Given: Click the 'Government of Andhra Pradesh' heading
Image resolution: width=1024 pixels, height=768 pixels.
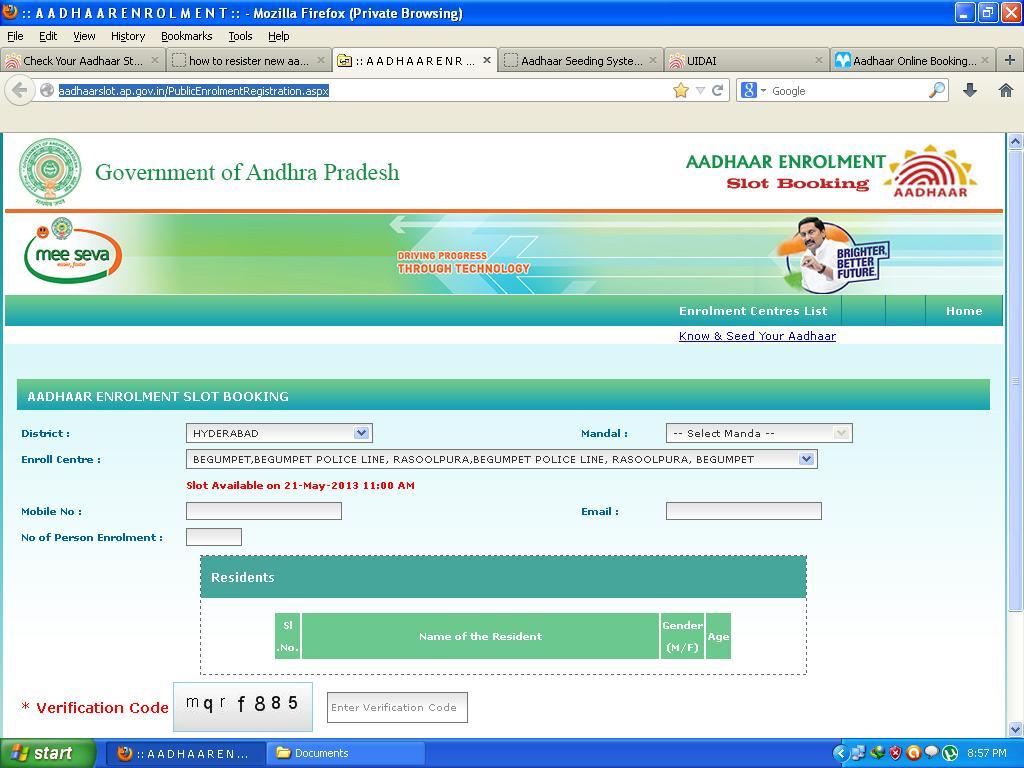Looking at the screenshot, I should coord(247,172).
